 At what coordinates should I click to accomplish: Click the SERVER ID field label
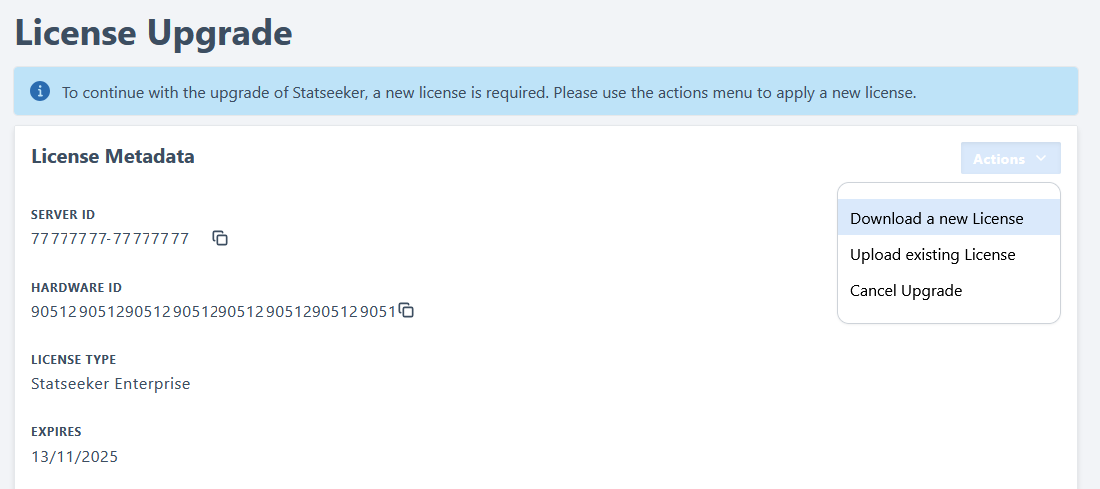click(x=63, y=215)
